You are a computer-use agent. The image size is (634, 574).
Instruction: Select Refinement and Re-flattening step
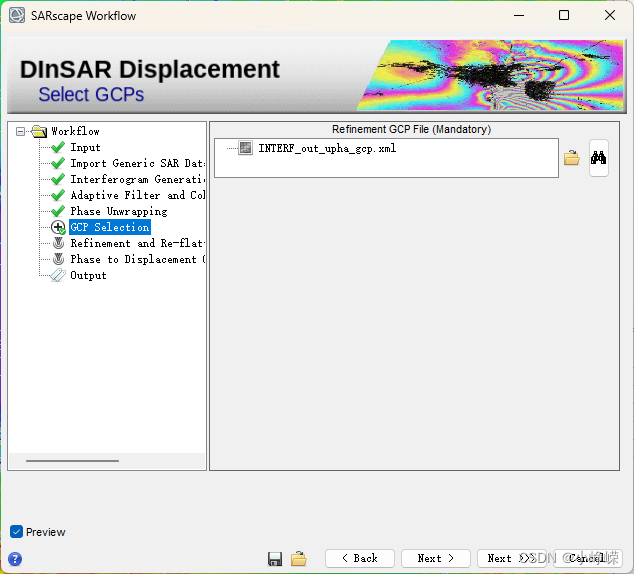[137, 243]
